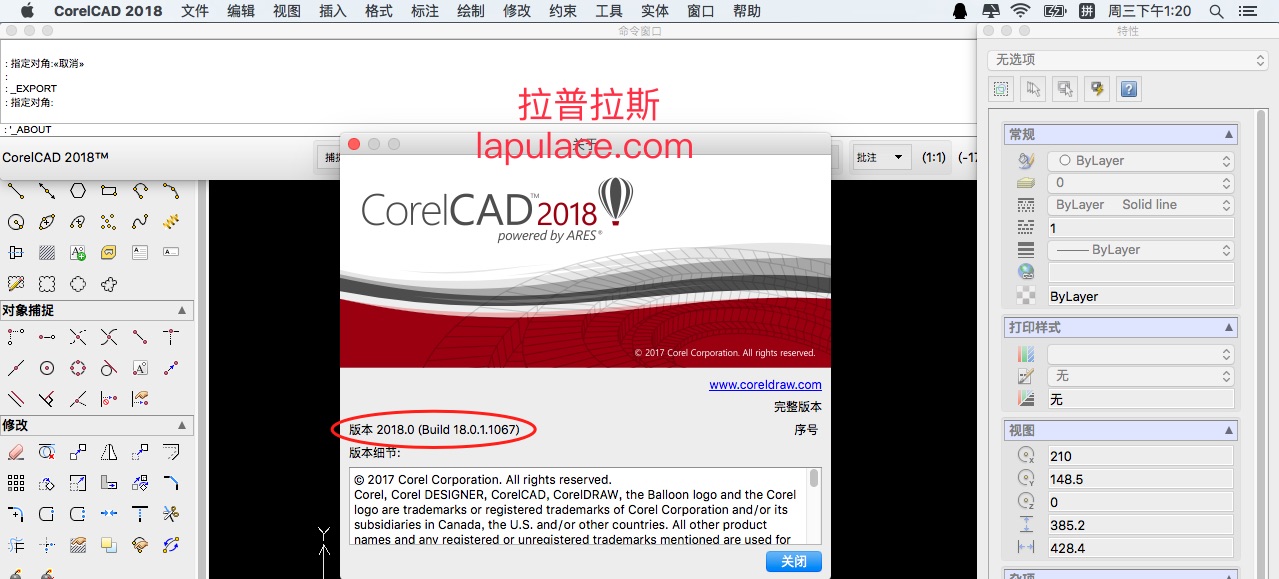Open the 标注 menu

click(x=425, y=11)
